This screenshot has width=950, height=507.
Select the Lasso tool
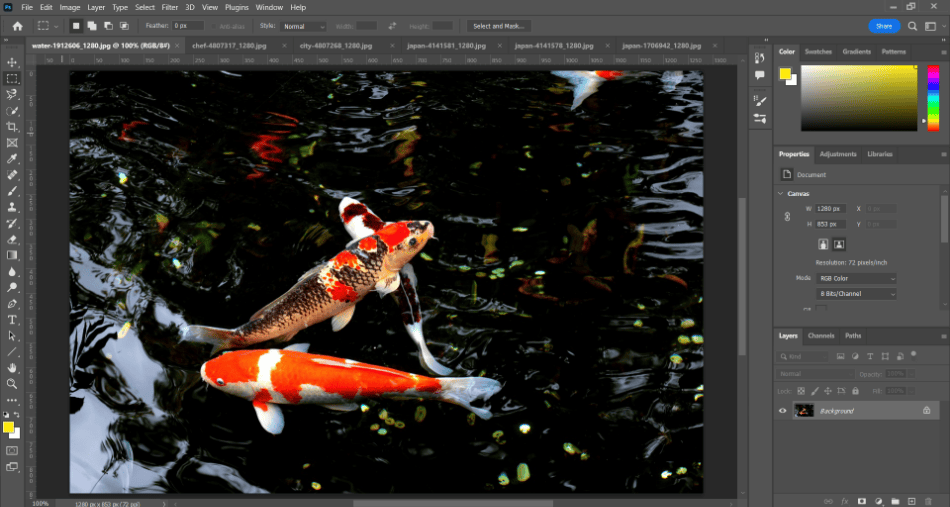(12, 94)
